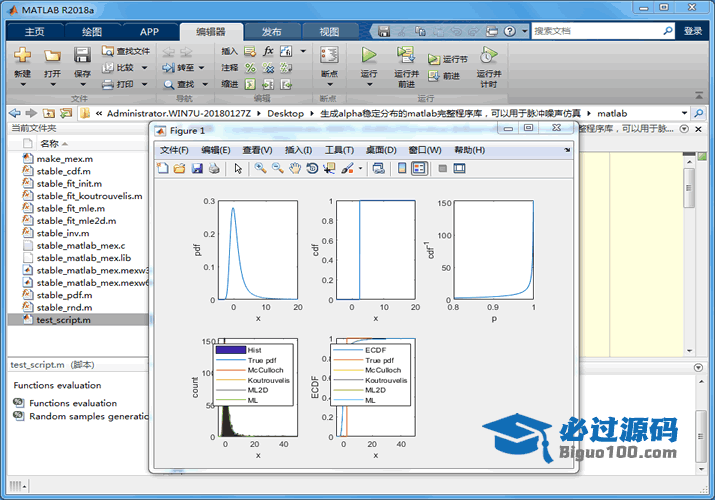Click the Compare (比较) icon
Viewport: 715px width, 500px height.
click(108, 67)
